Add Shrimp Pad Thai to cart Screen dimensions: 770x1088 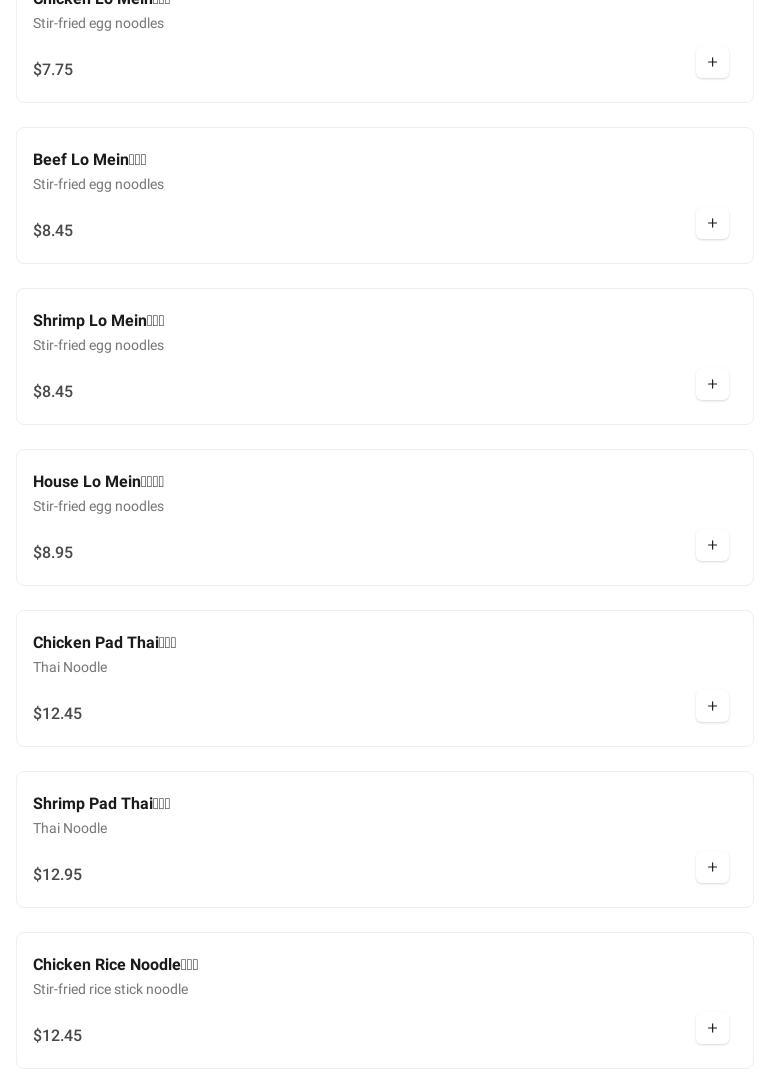(x=712, y=867)
